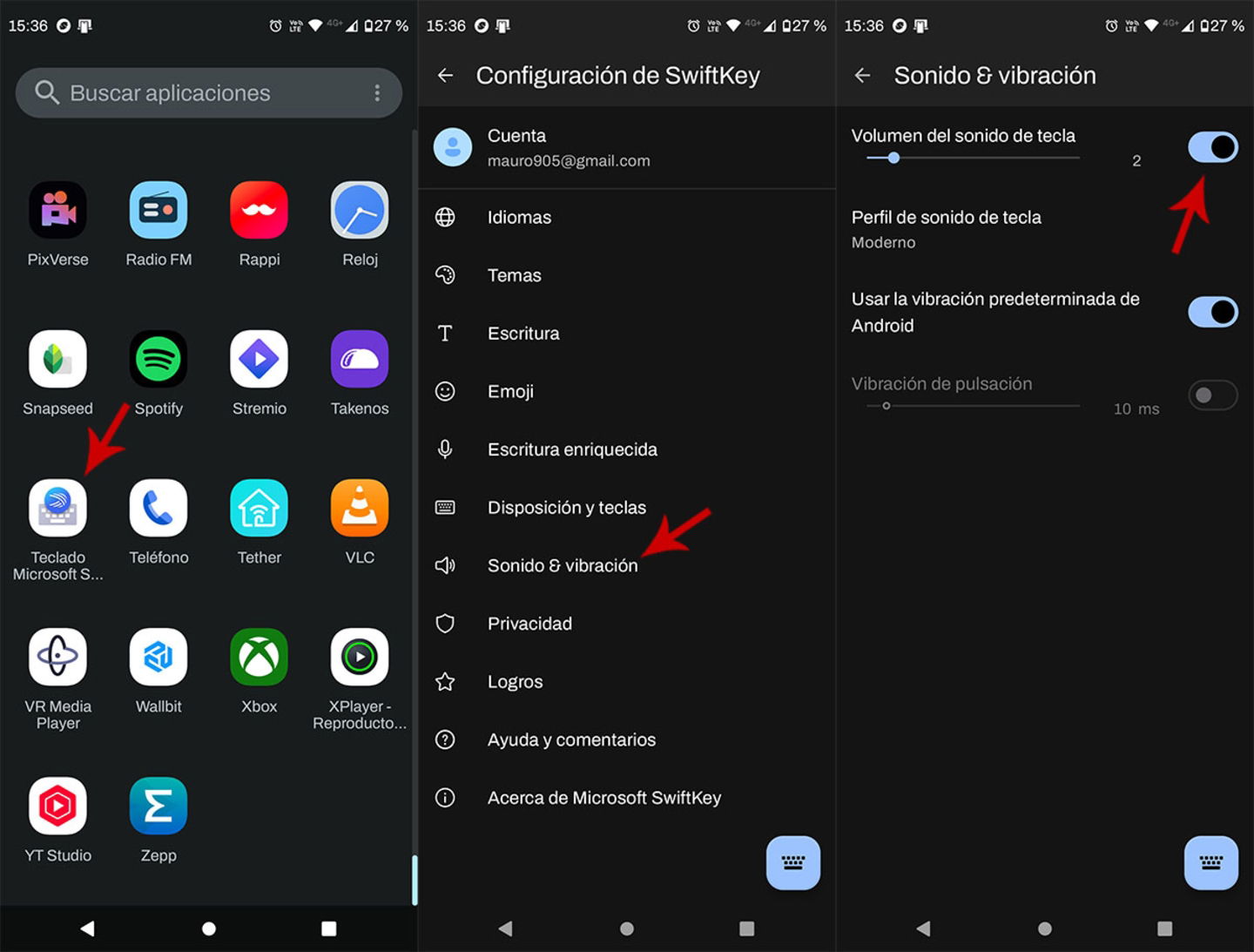Open app drawer three-dot menu

pos(377,92)
